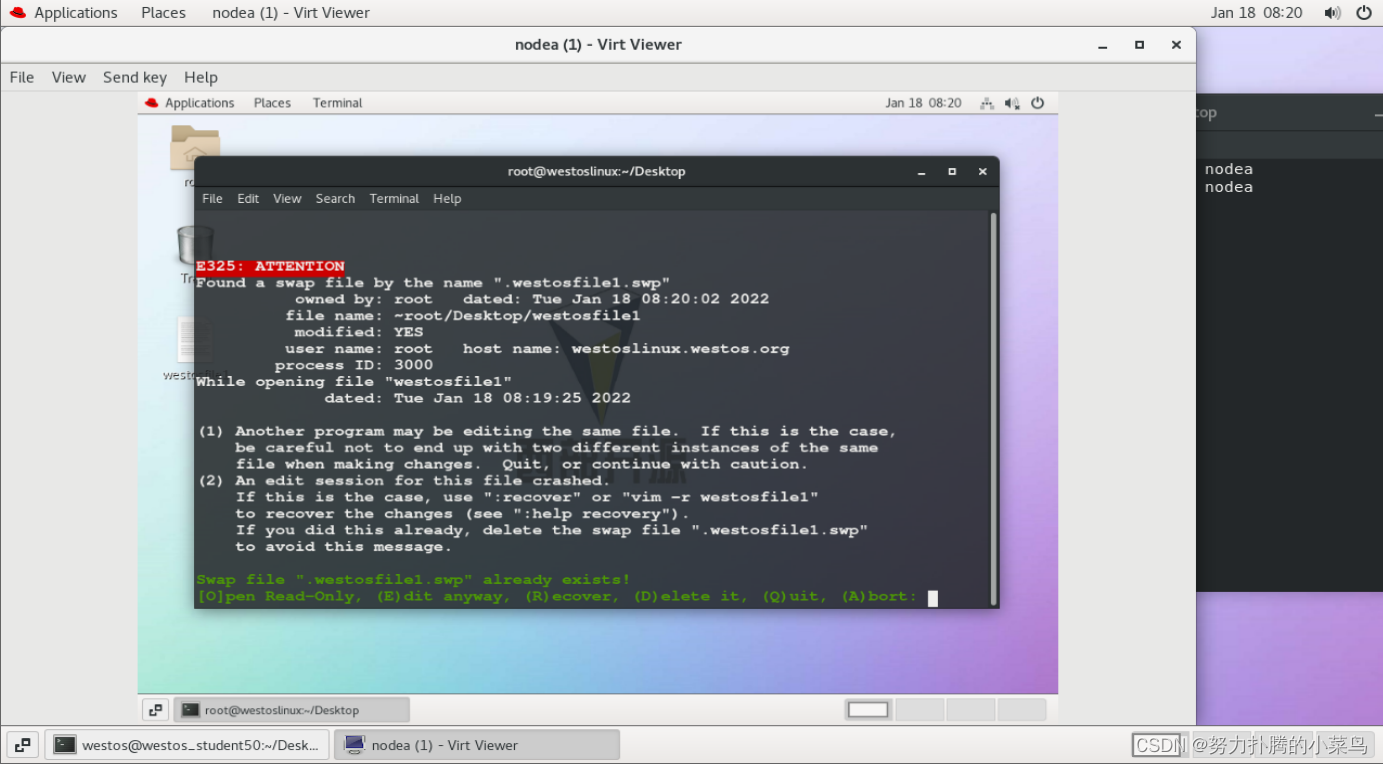
Task: Open Virt Viewer Send key menu
Action: (135, 77)
